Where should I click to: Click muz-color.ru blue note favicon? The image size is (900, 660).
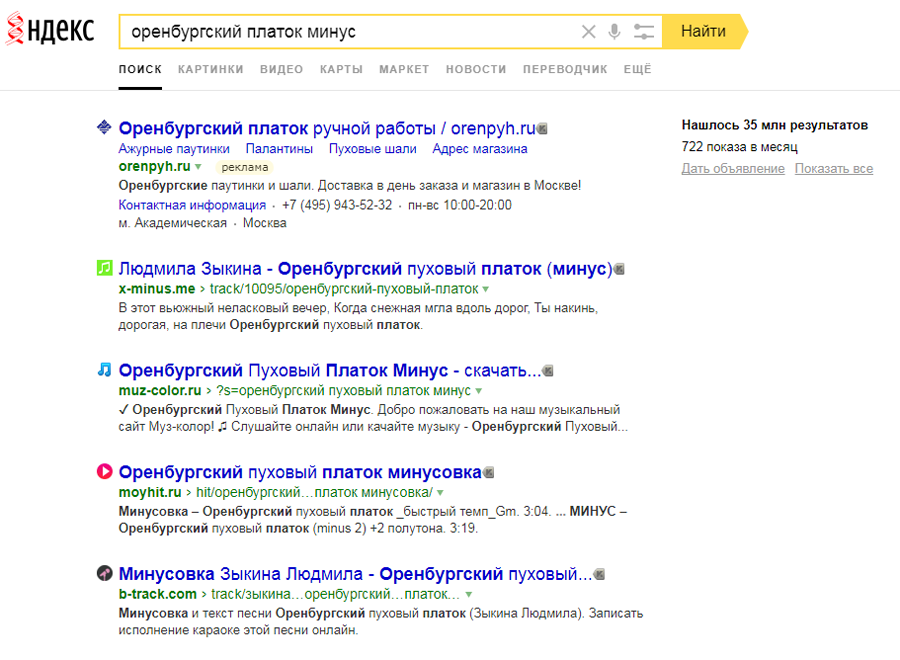click(104, 369)
